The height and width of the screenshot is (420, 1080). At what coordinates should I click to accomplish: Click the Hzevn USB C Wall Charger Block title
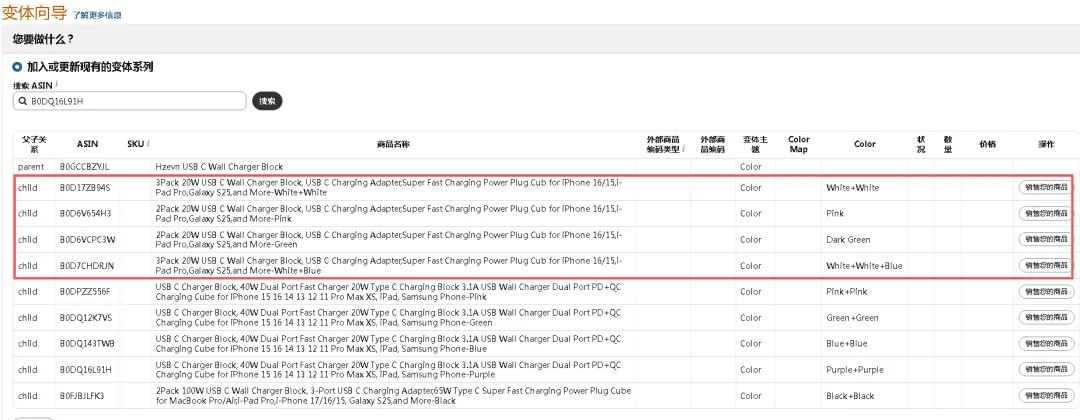click(x=219, y=167)
